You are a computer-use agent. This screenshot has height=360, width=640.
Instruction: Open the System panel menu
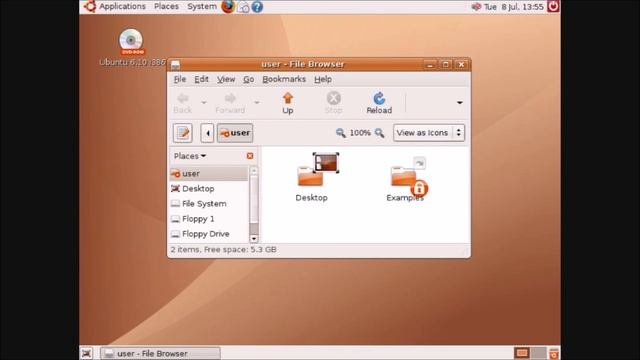[x=202, y=7]
